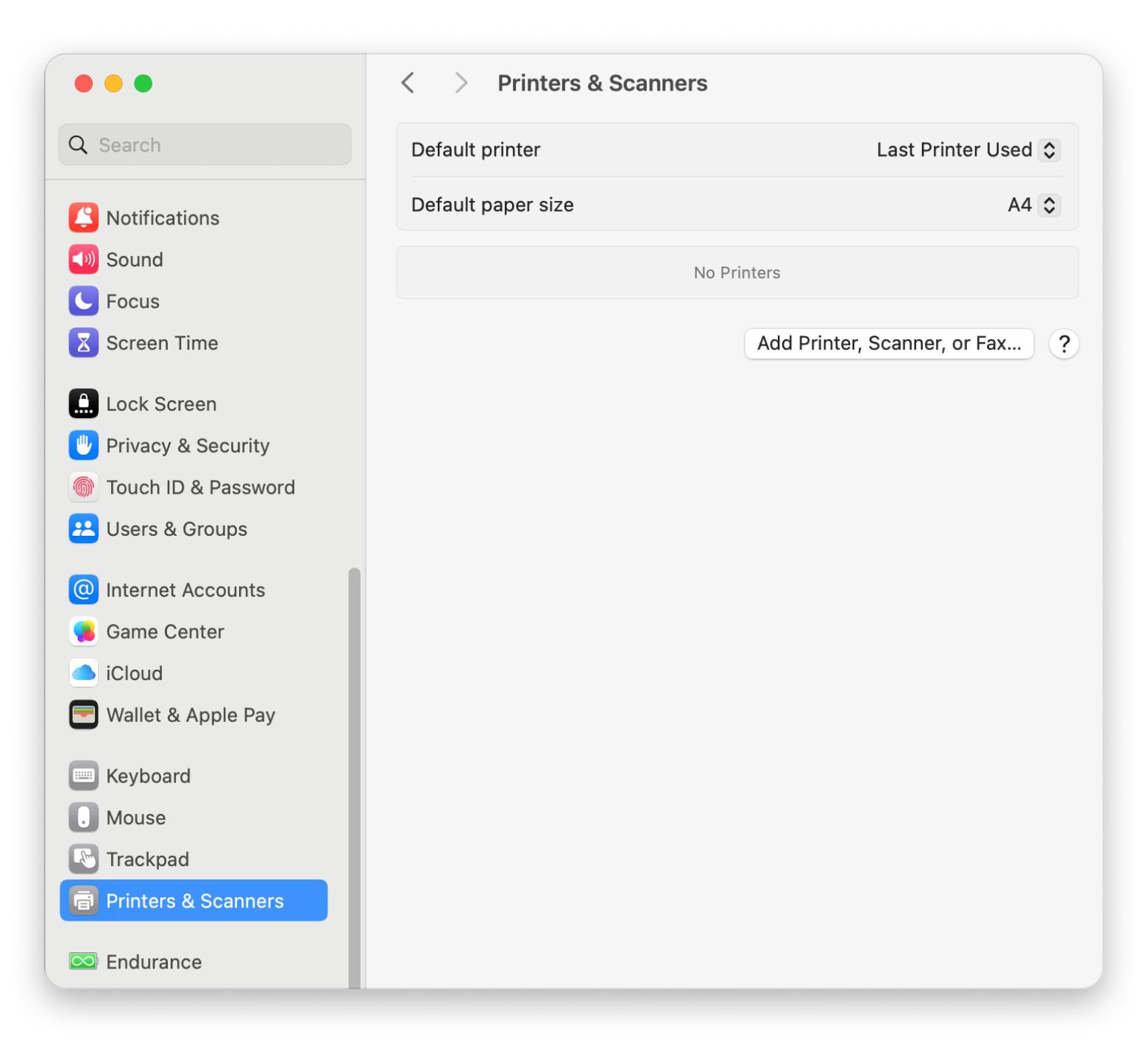Click the Lock Screen icon
This screenshot has width=1148, height=1048.
pos(83,404)
